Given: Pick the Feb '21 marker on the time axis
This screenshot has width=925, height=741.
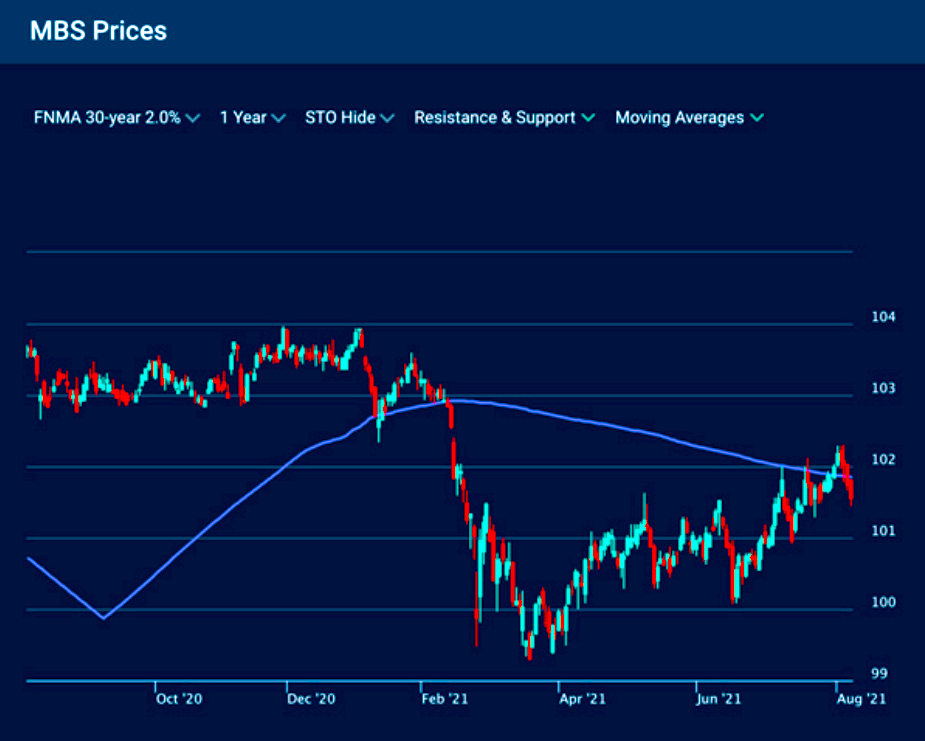Looking at the screenshot, I should point(445,699).
